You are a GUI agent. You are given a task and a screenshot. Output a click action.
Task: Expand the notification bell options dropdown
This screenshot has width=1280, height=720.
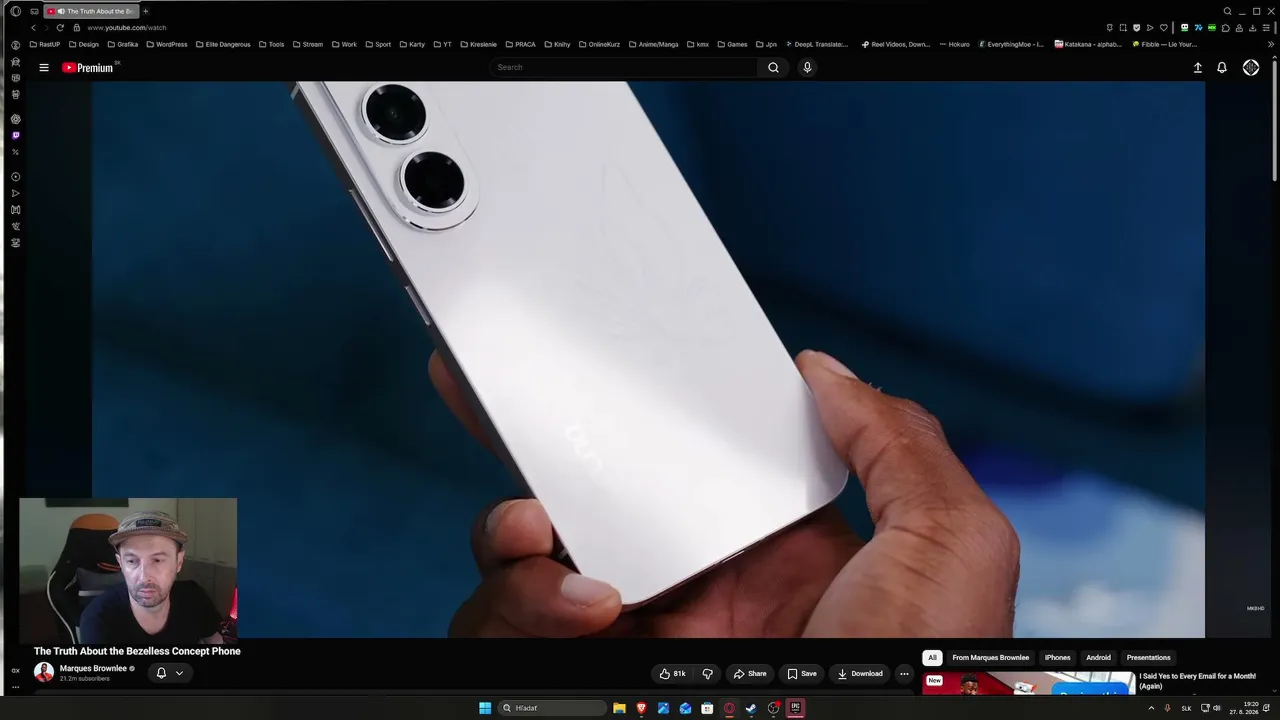click(x=179, y=673)
